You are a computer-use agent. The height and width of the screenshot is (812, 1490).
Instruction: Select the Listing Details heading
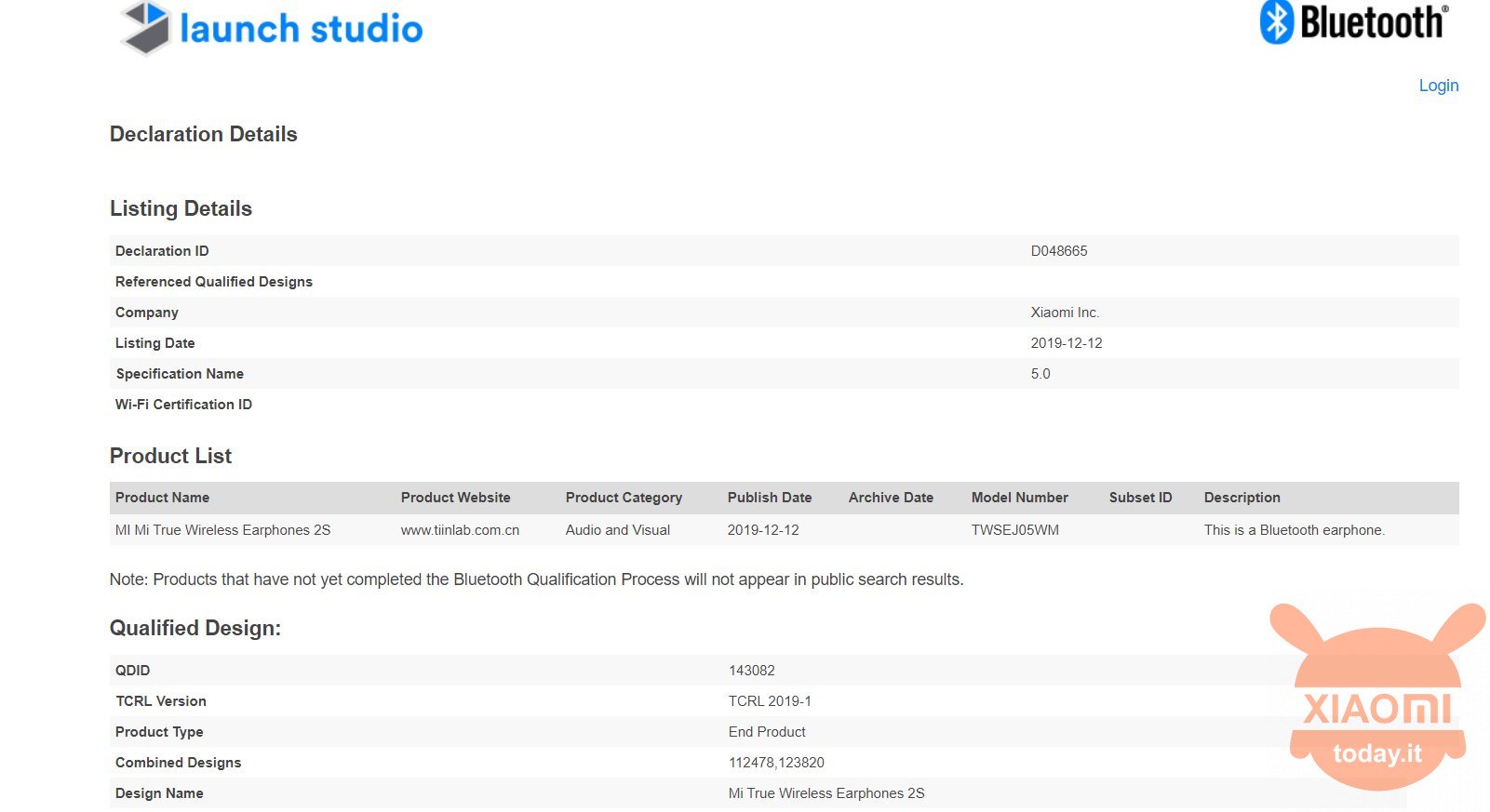point(181,208)
